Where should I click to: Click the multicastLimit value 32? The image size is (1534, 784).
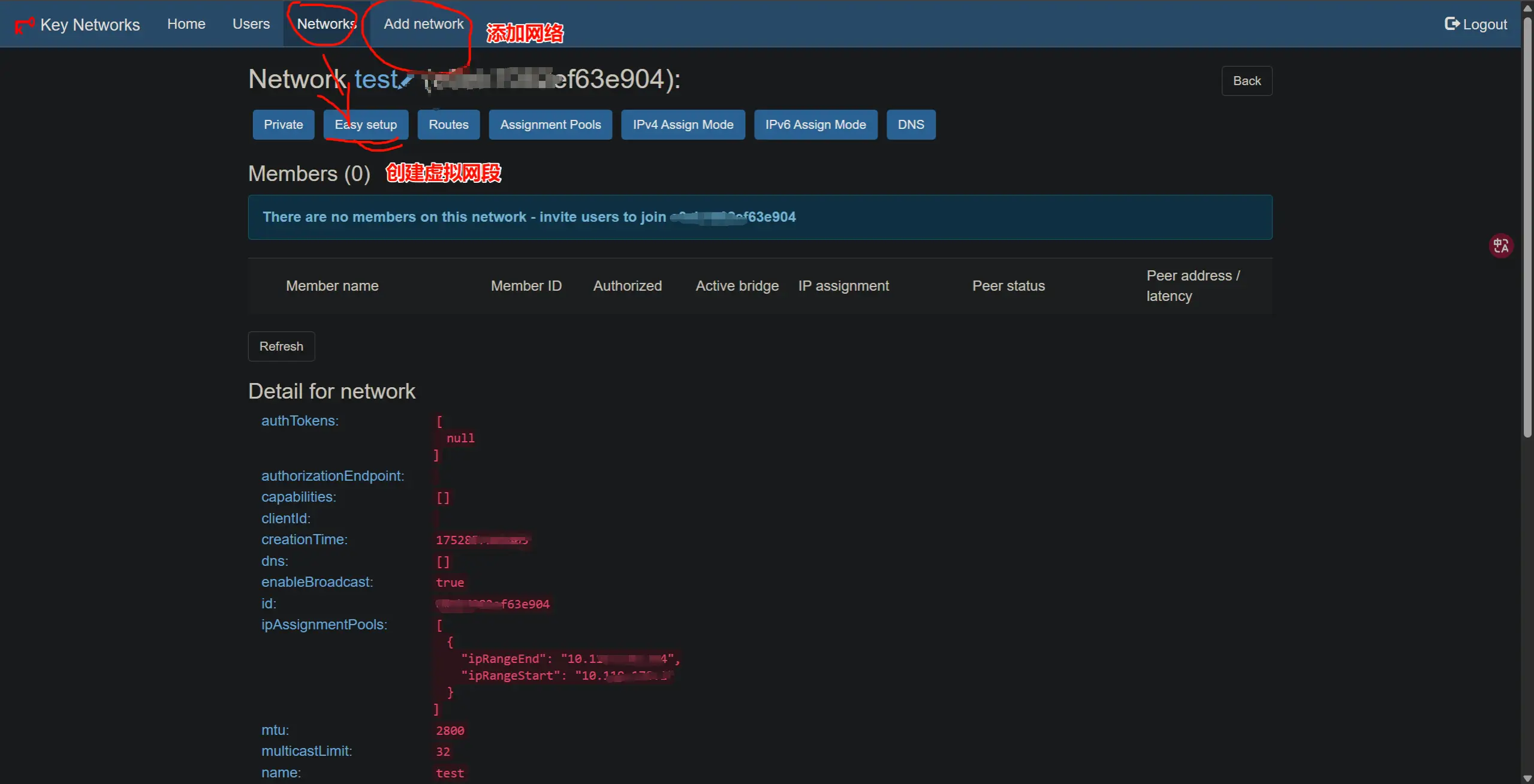point(442,752)
